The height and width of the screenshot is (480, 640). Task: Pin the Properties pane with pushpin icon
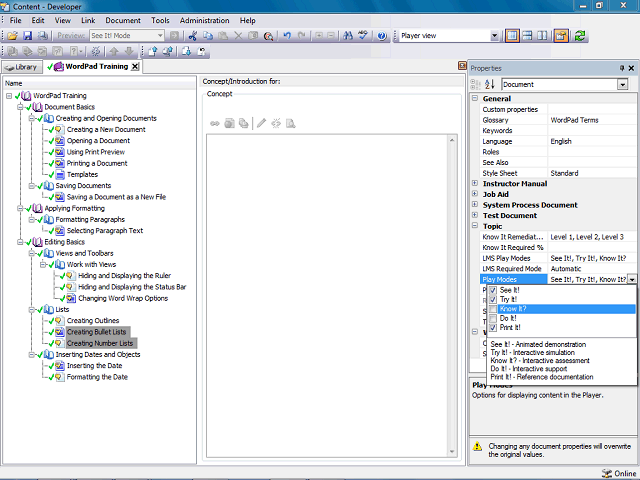(622, 68)
